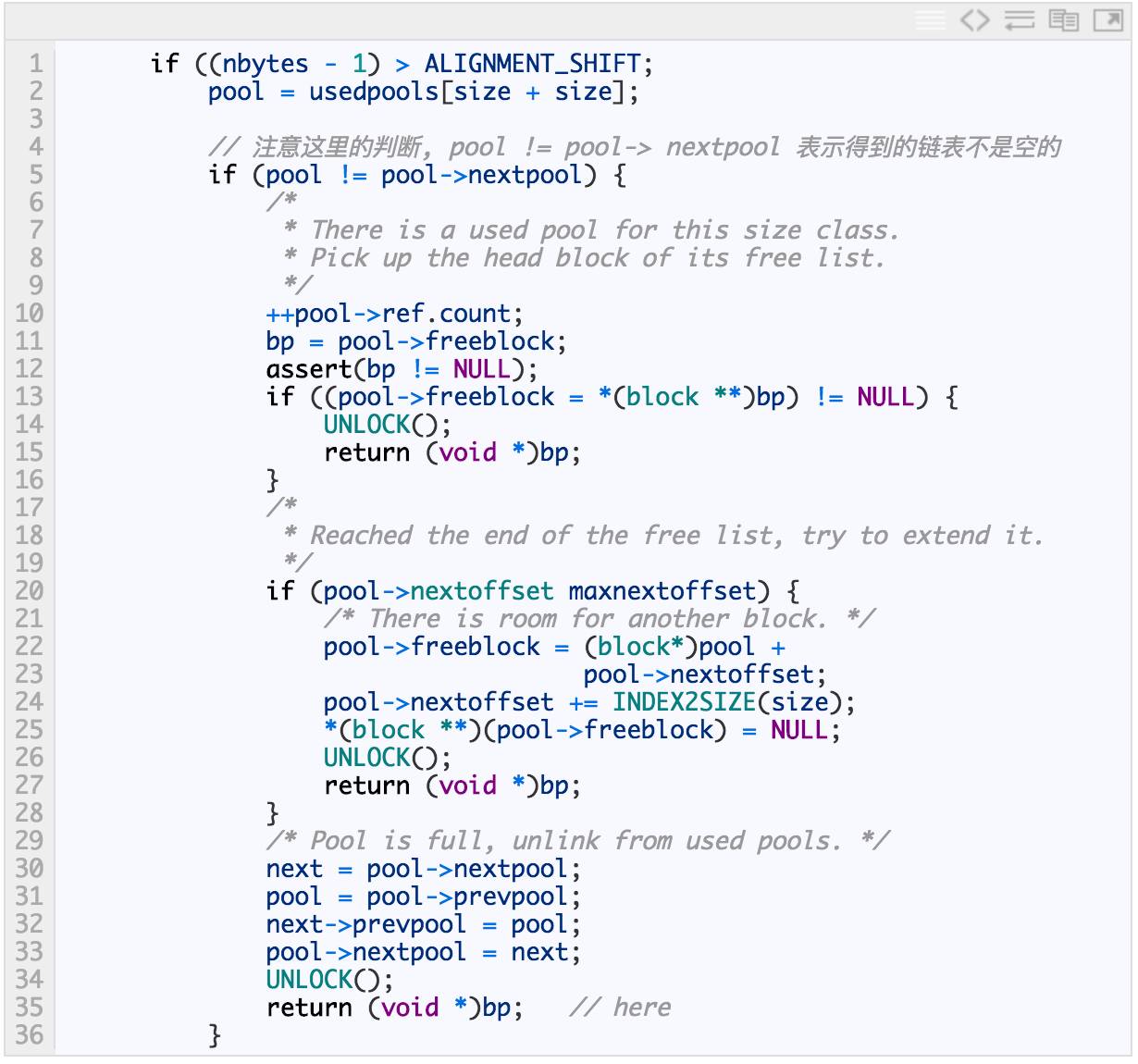
Task: Select line number 36 in gutter
Action: 29,1035
